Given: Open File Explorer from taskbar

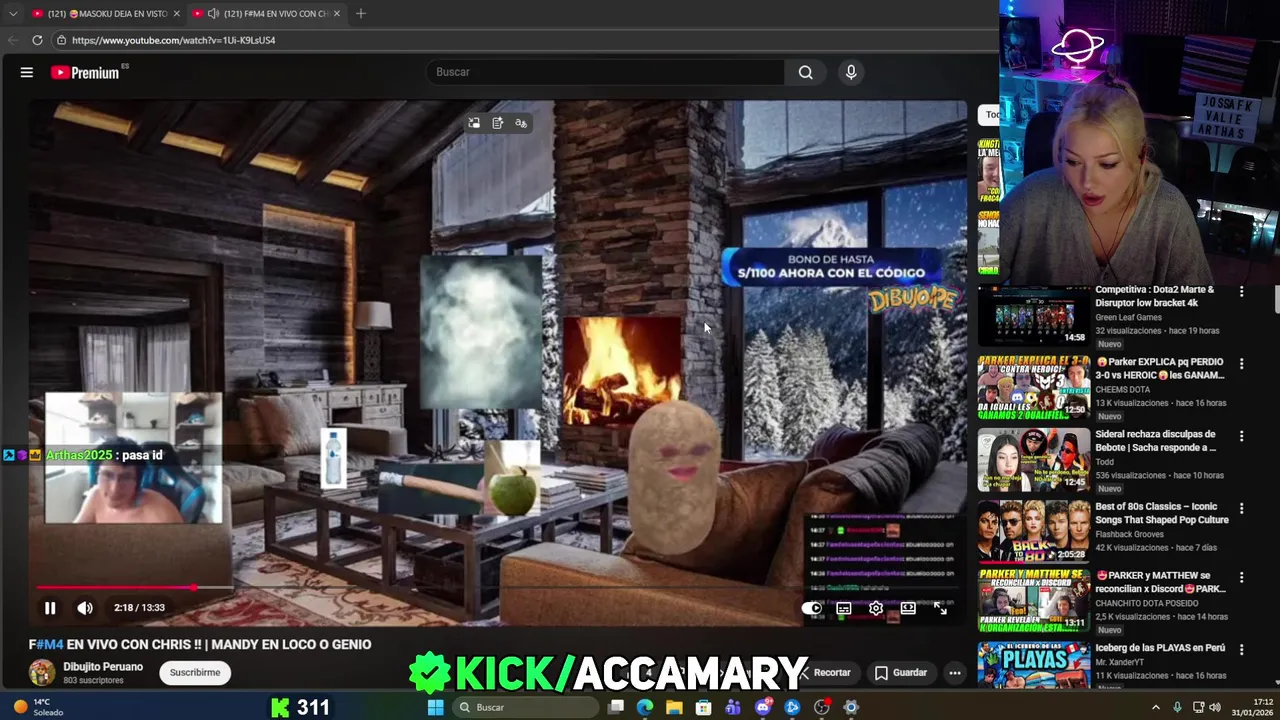Looking at the screenshot, I should pos(674,707).
